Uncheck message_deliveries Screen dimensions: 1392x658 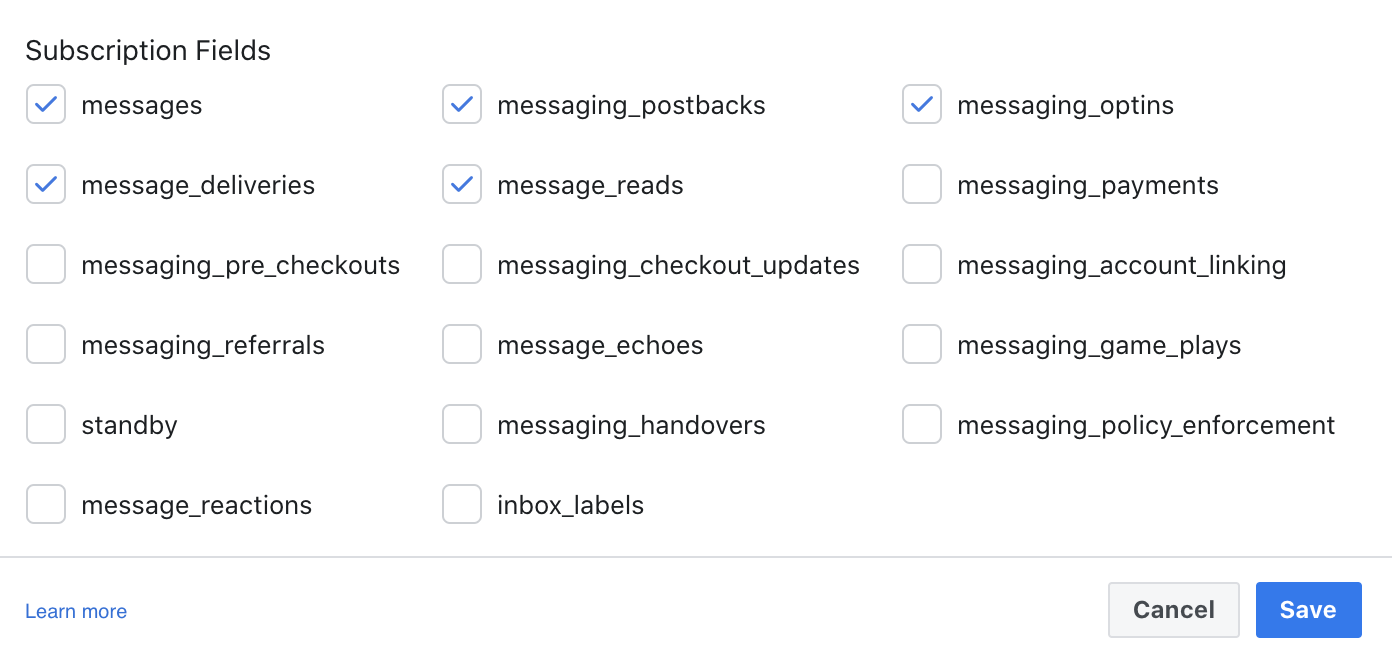click(x=46, y=184)
